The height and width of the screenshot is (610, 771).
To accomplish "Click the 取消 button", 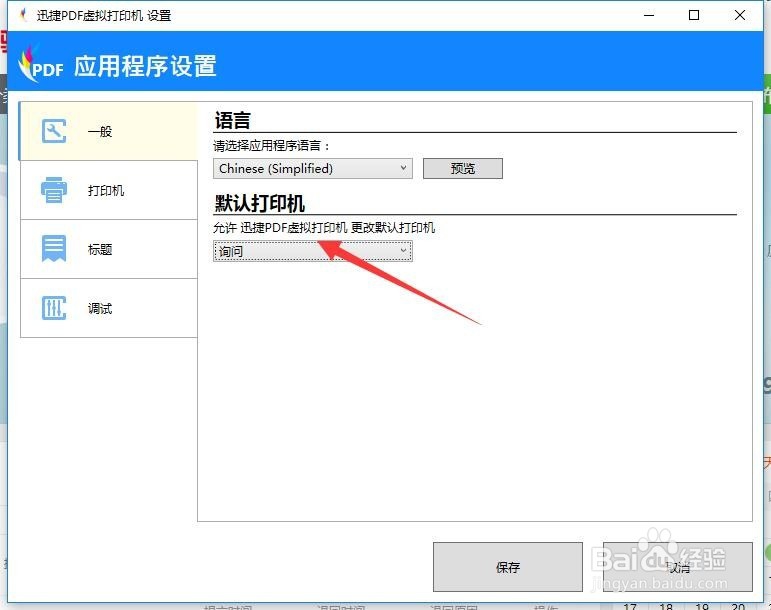I will [678, 567].
